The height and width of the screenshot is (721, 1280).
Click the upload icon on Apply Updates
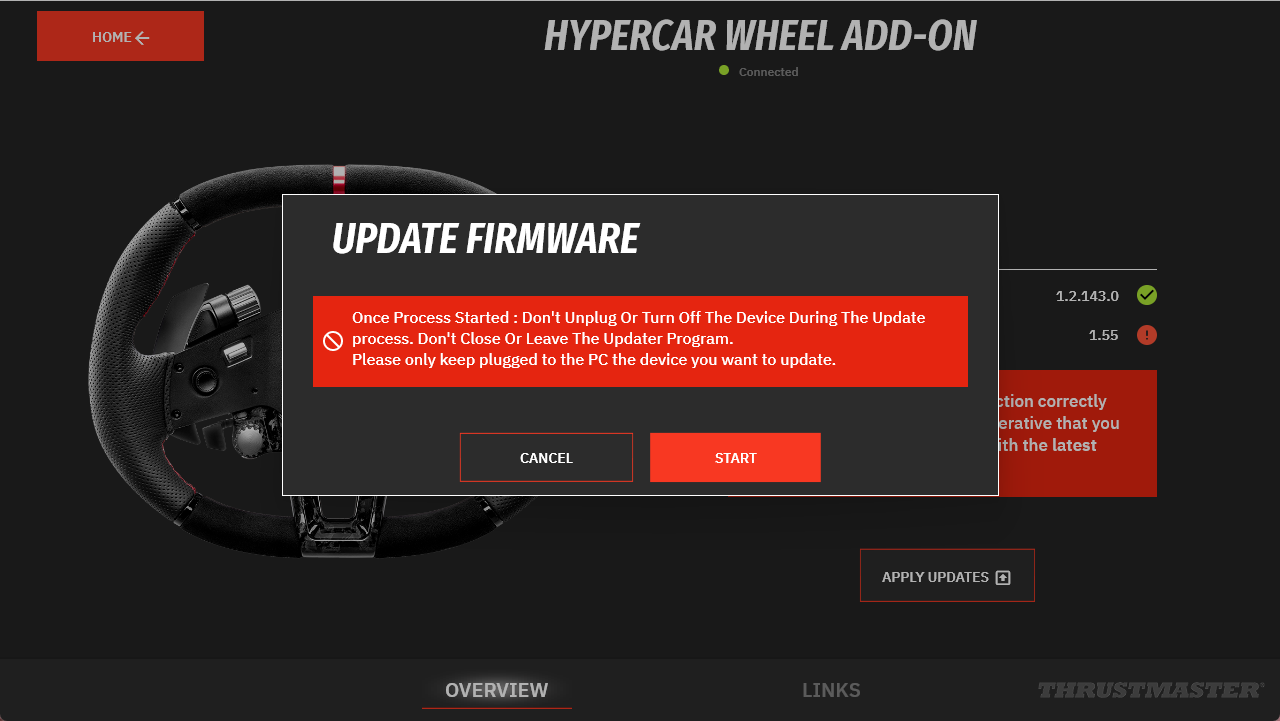click(1004, 577)
